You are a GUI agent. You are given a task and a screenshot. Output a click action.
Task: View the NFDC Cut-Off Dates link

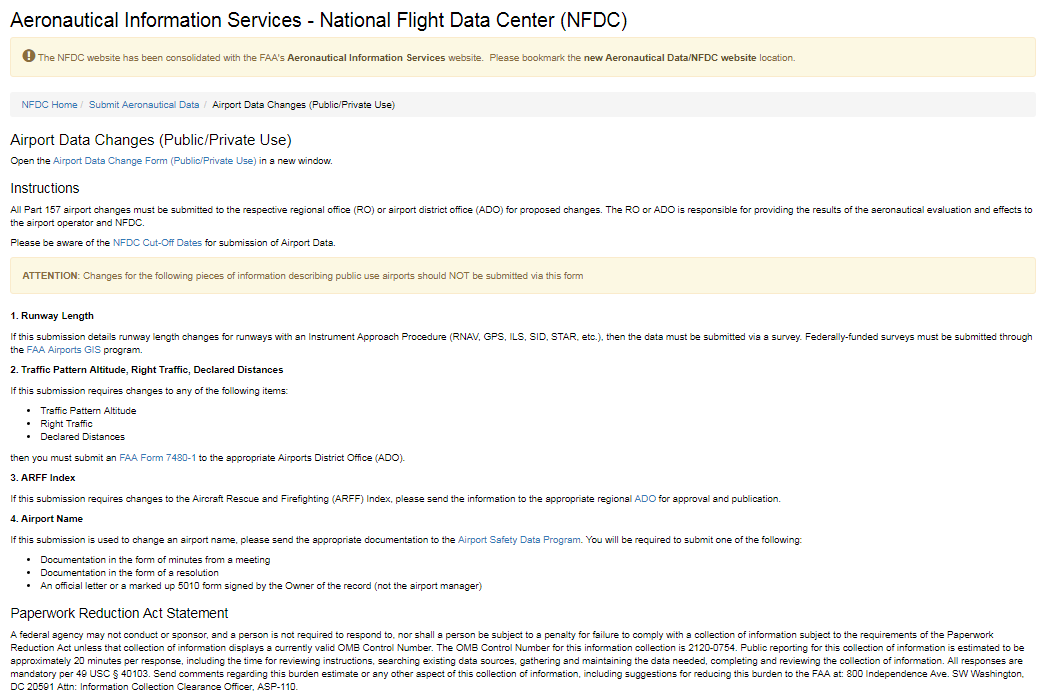(157, 242)
